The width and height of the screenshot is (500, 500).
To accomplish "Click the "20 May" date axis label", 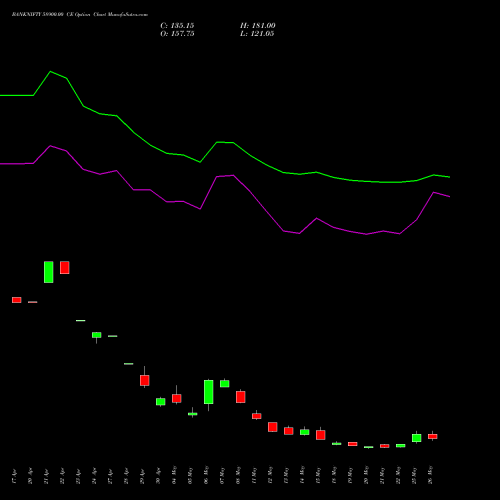I will pyautogui.click(x=366, y=475).
